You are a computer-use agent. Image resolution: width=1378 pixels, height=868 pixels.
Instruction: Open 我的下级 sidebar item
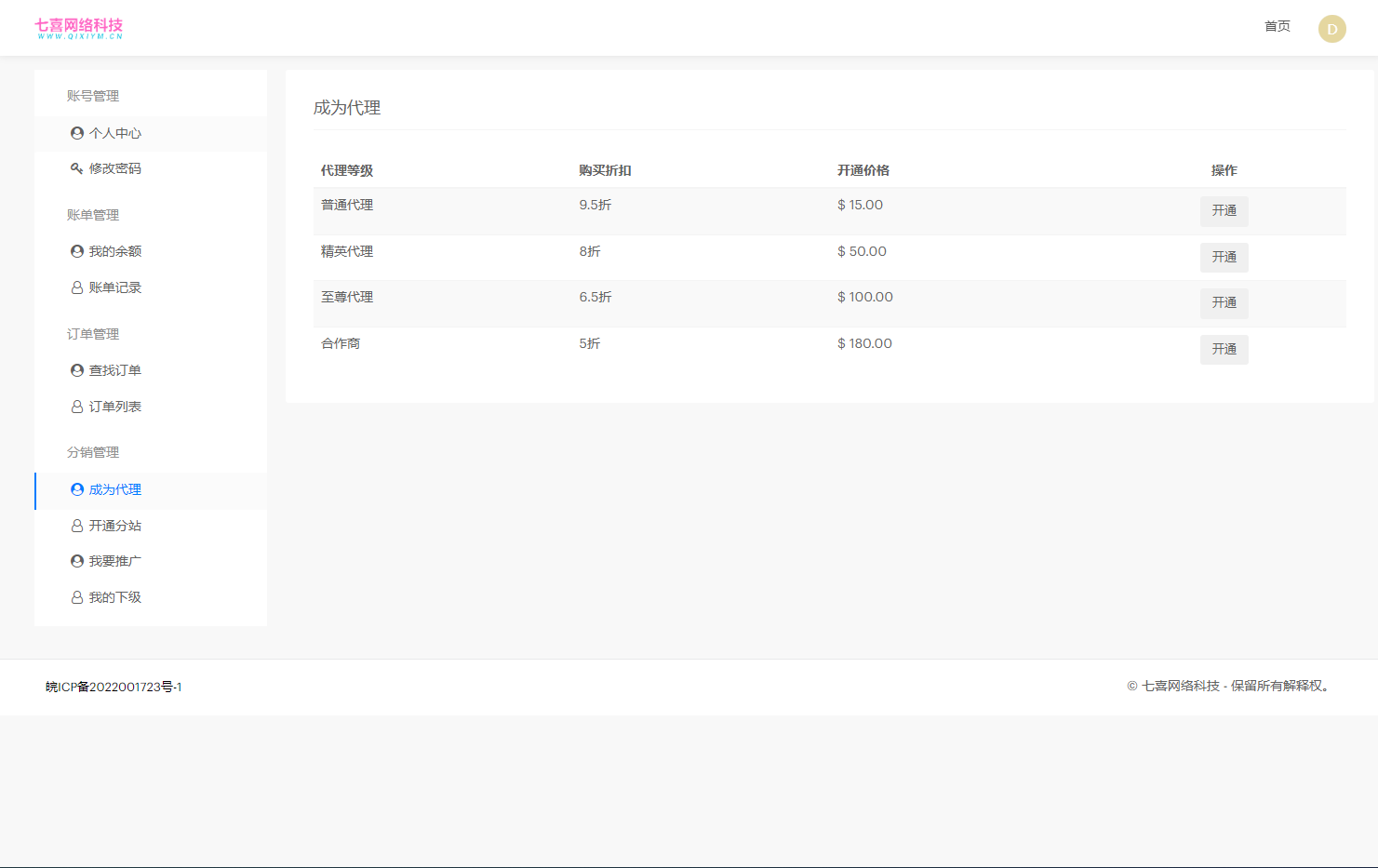click(114, 597)
